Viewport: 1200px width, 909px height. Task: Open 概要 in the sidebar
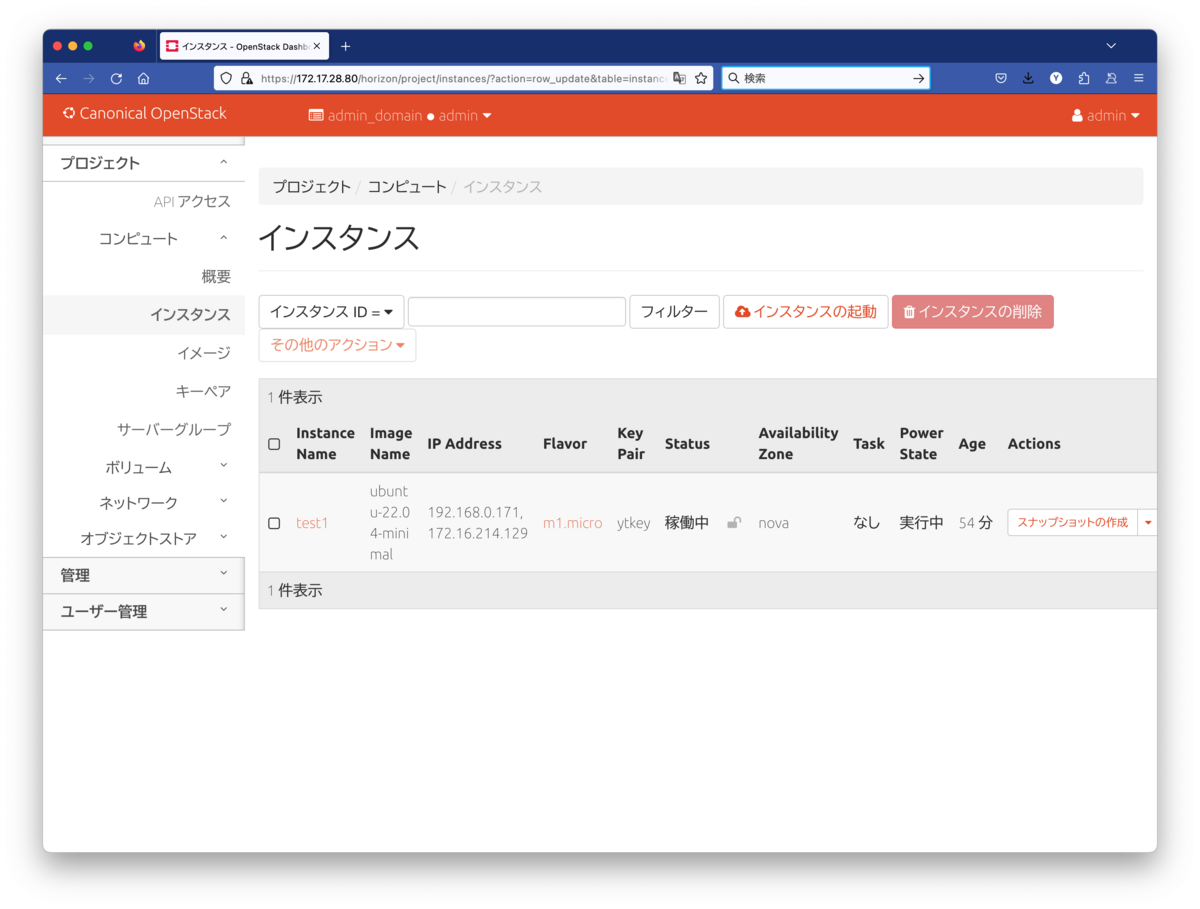click(x=216, y=277)
